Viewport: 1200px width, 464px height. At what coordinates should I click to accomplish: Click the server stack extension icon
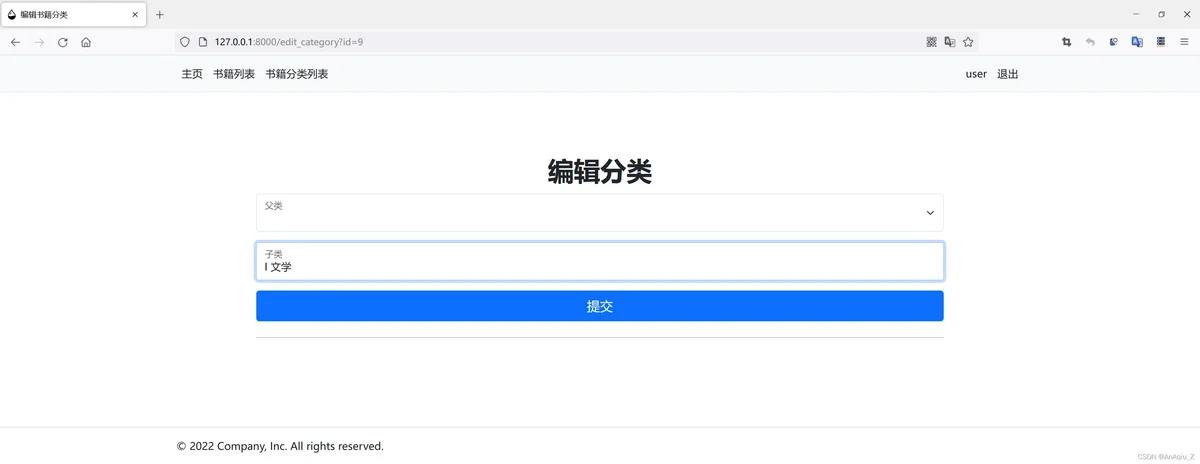[x=1161, y=42]
